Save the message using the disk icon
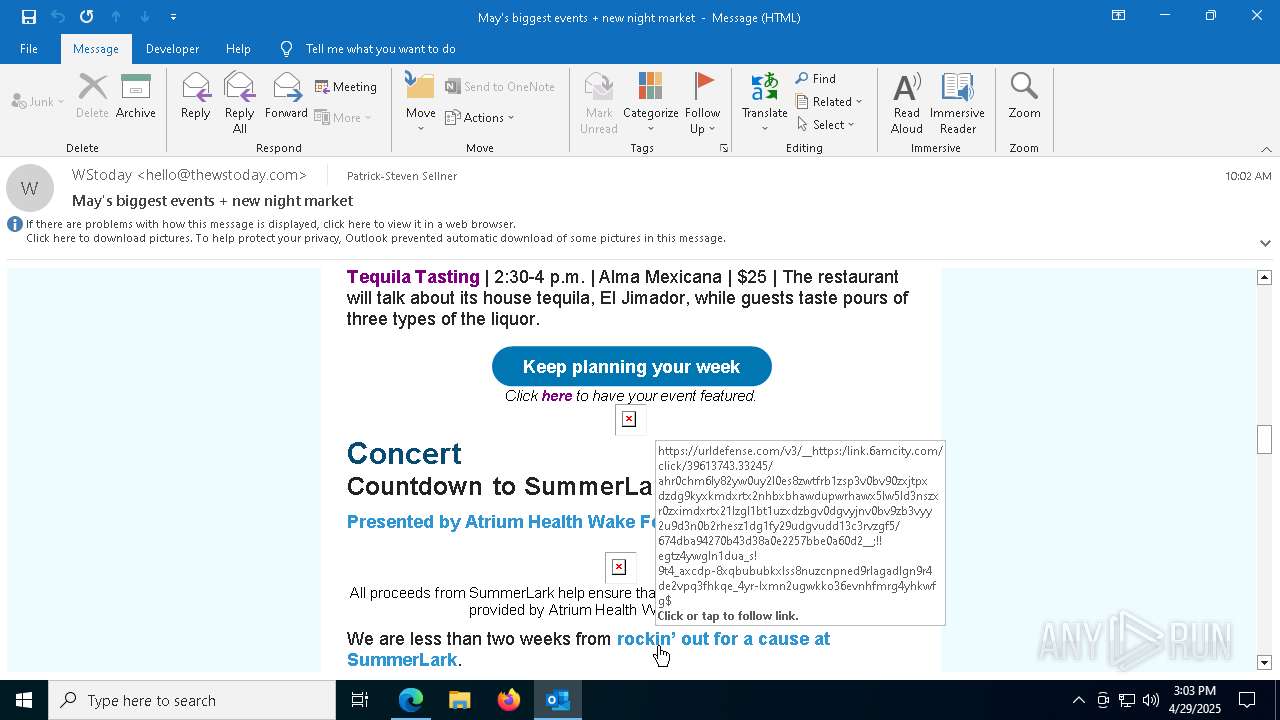Viewport: 1280px width, 720px height. point(29,16)
